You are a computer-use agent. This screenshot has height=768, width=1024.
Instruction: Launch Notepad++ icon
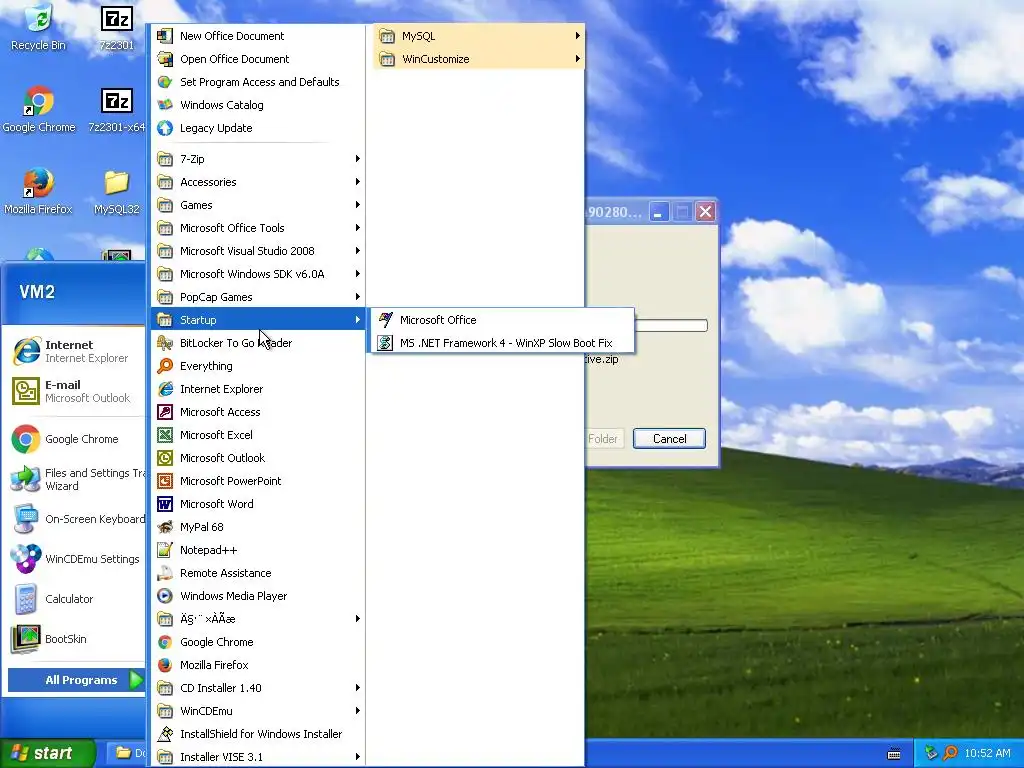[x=165, y=550]
